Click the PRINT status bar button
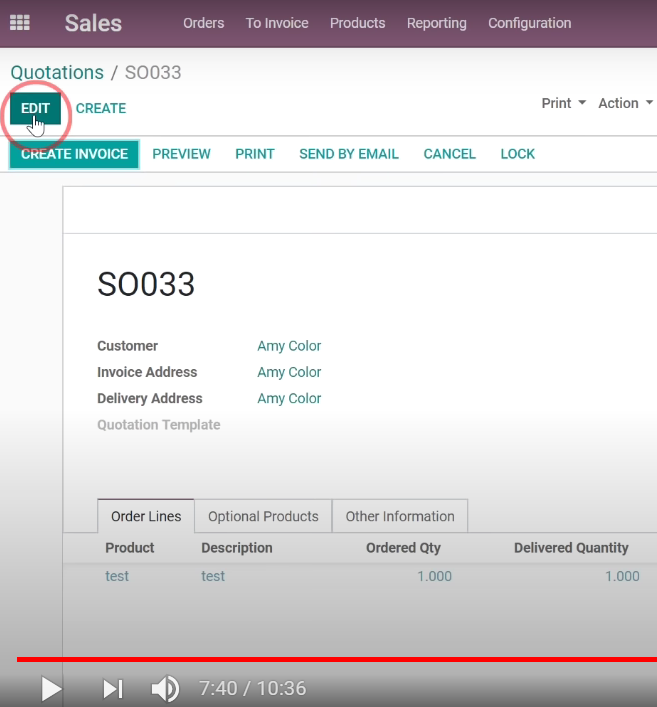Image resolution: width=657 pixels, height=707 pixels. pos(255,154)
